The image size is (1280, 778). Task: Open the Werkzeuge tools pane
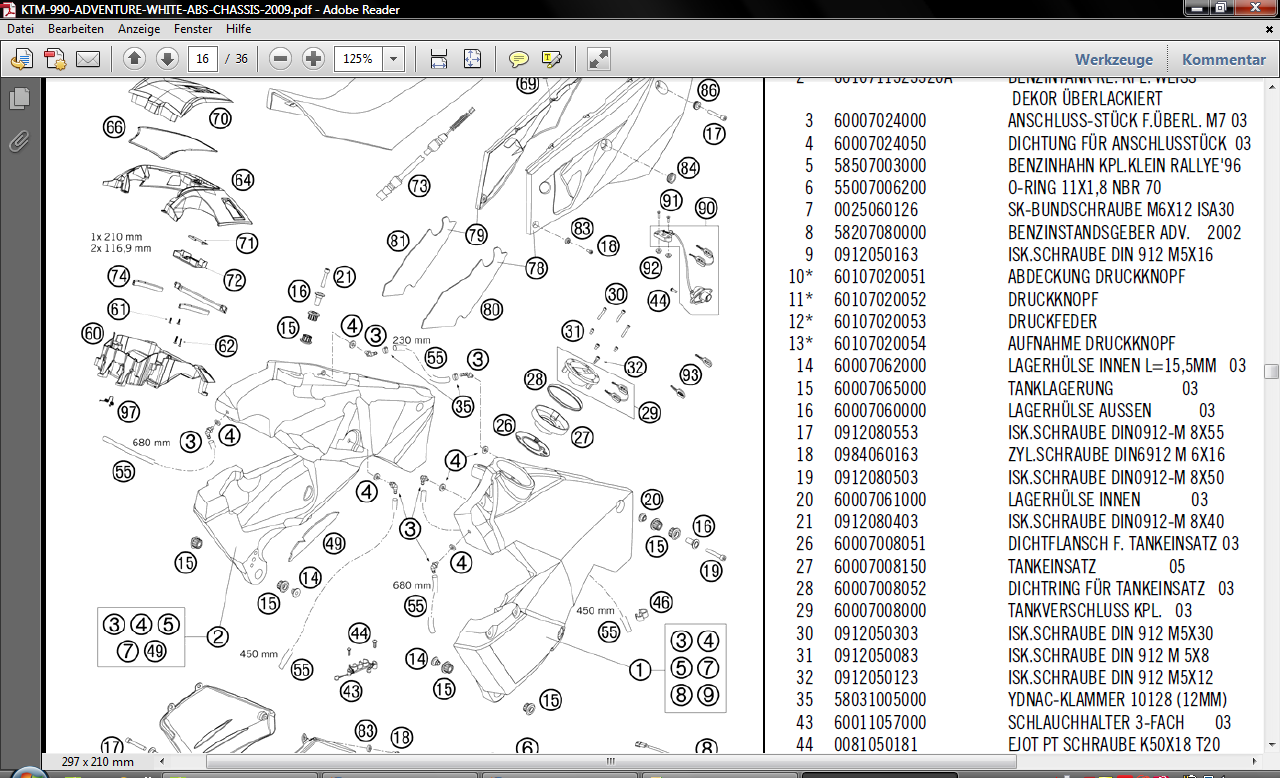(x=1114, y=59)
